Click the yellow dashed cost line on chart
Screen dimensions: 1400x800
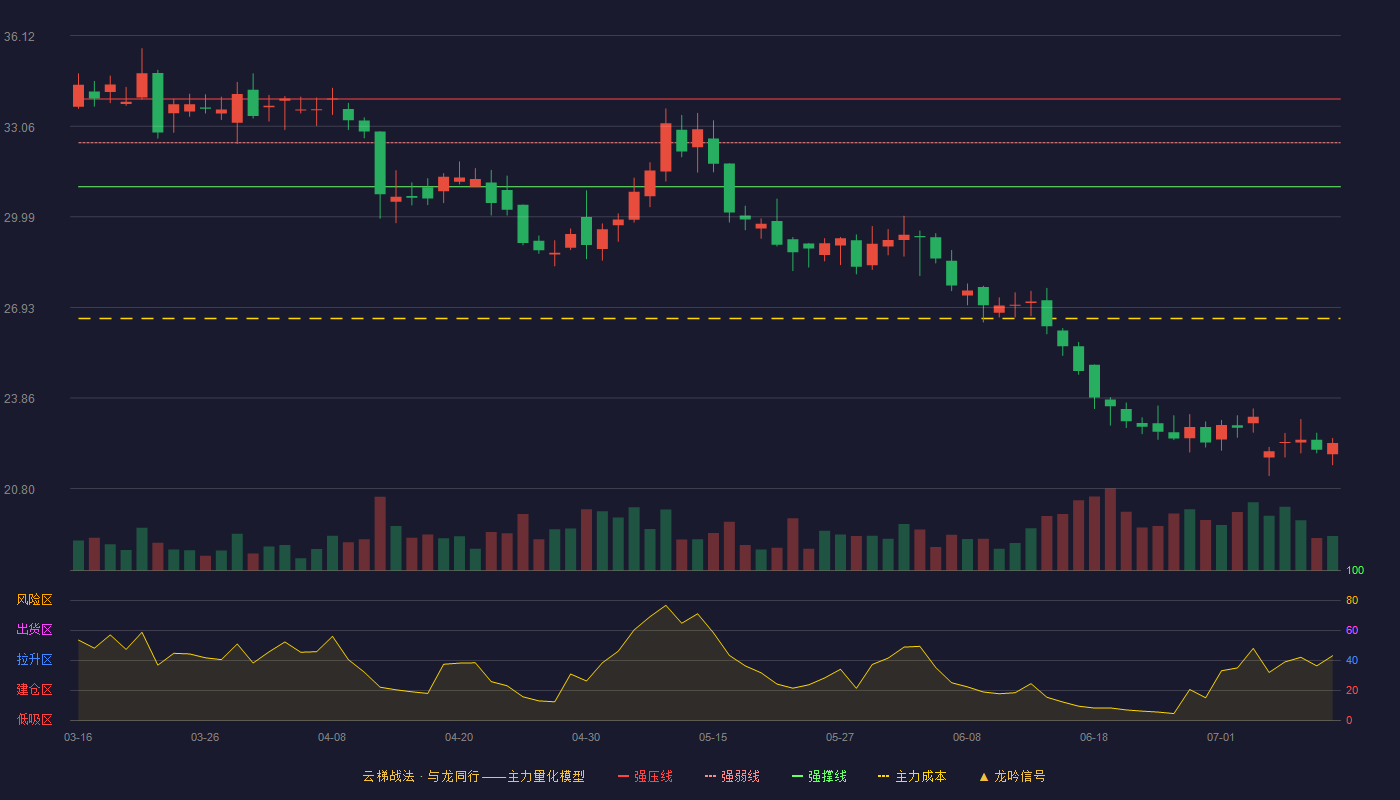(709, 319)
